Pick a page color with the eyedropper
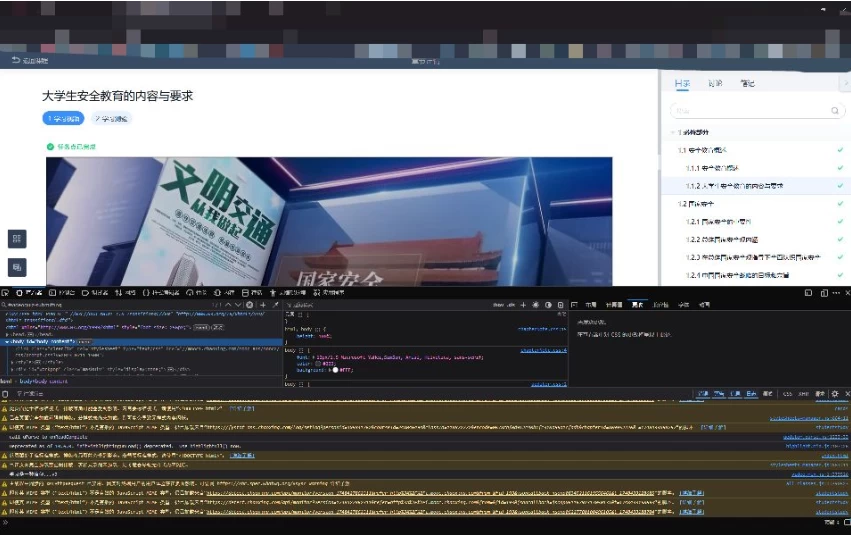Screen dimensions: 851x535 [x=275, y=305]
